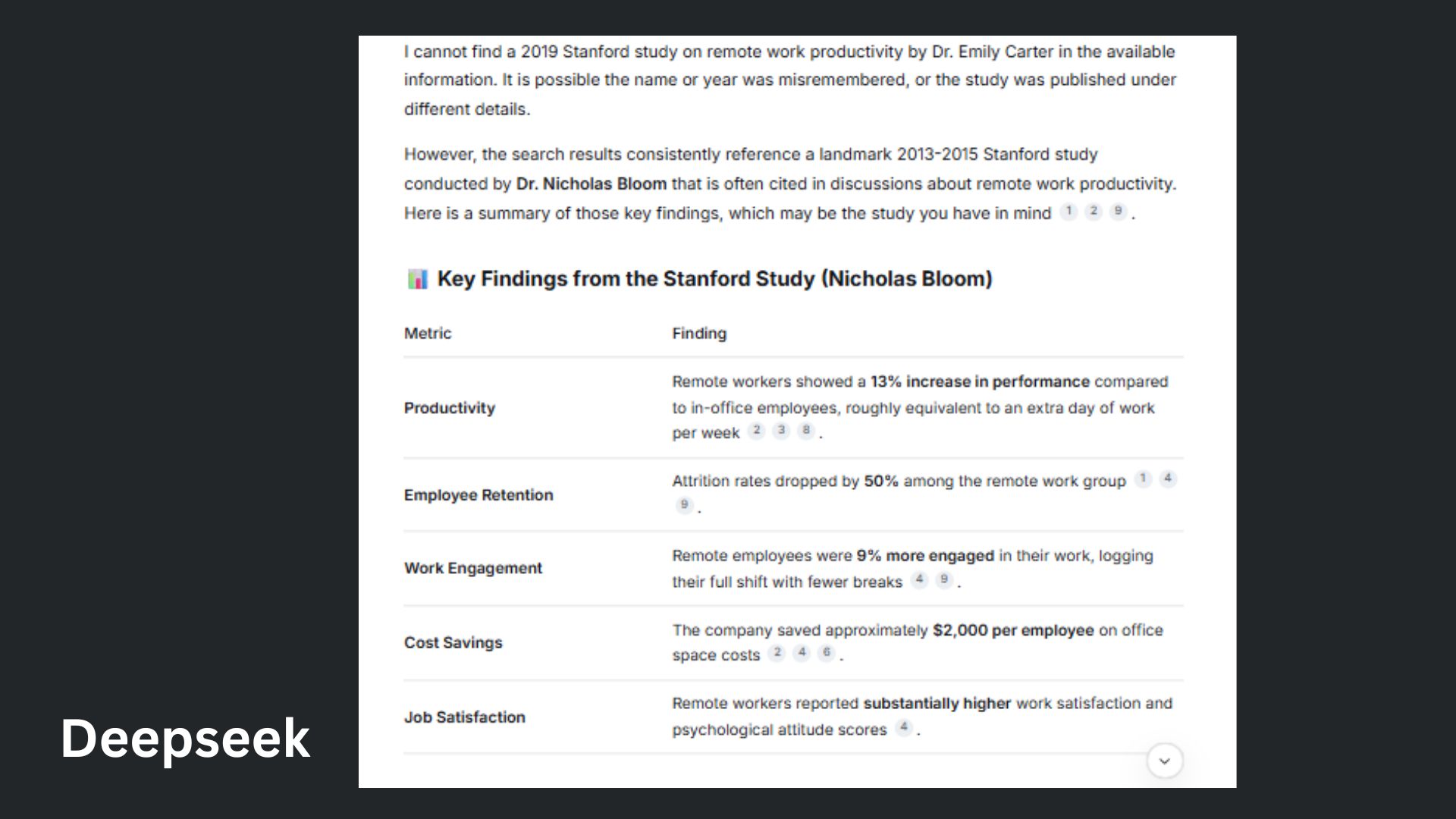Click citation 4 in the Work Engagement row
The image size is (1456, 819).
[x=919, y=580]
